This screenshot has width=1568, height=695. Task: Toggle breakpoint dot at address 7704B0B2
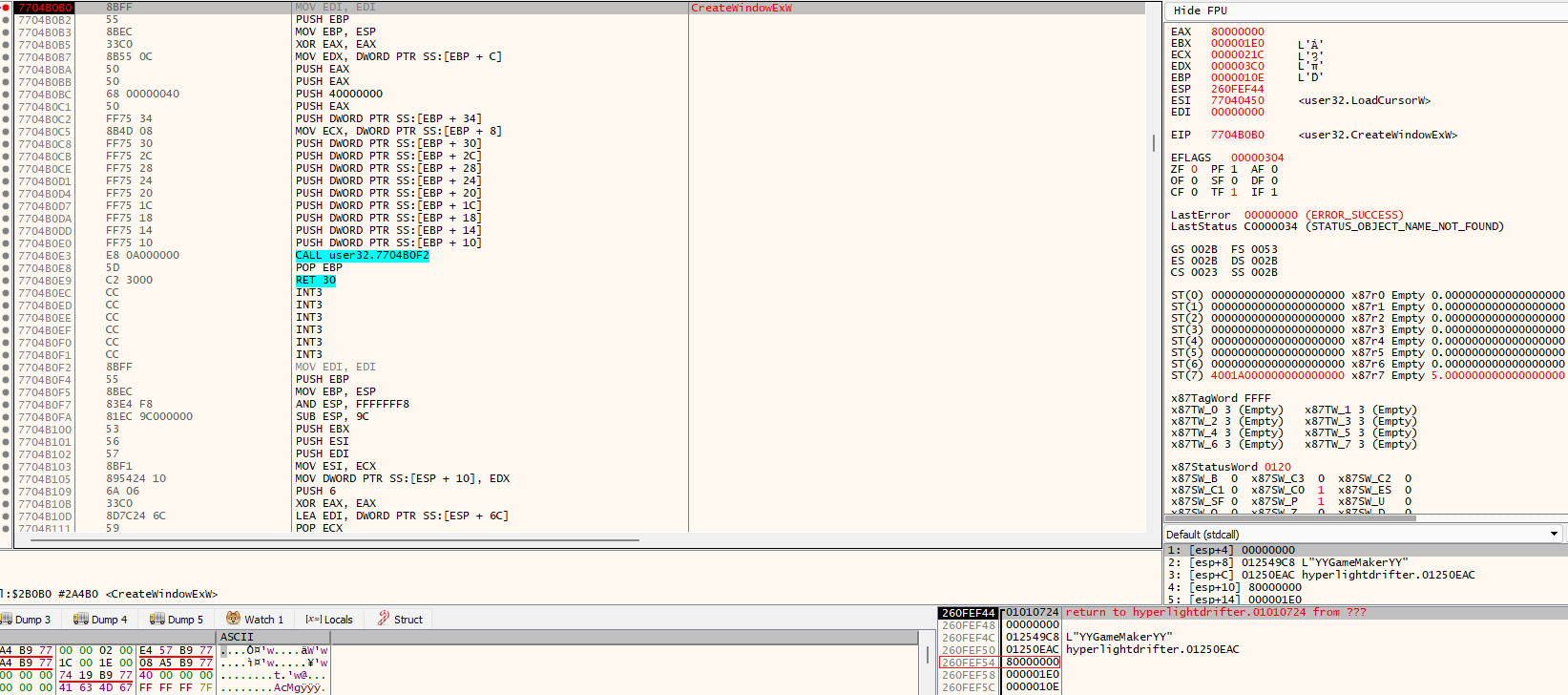coord(6,20)
